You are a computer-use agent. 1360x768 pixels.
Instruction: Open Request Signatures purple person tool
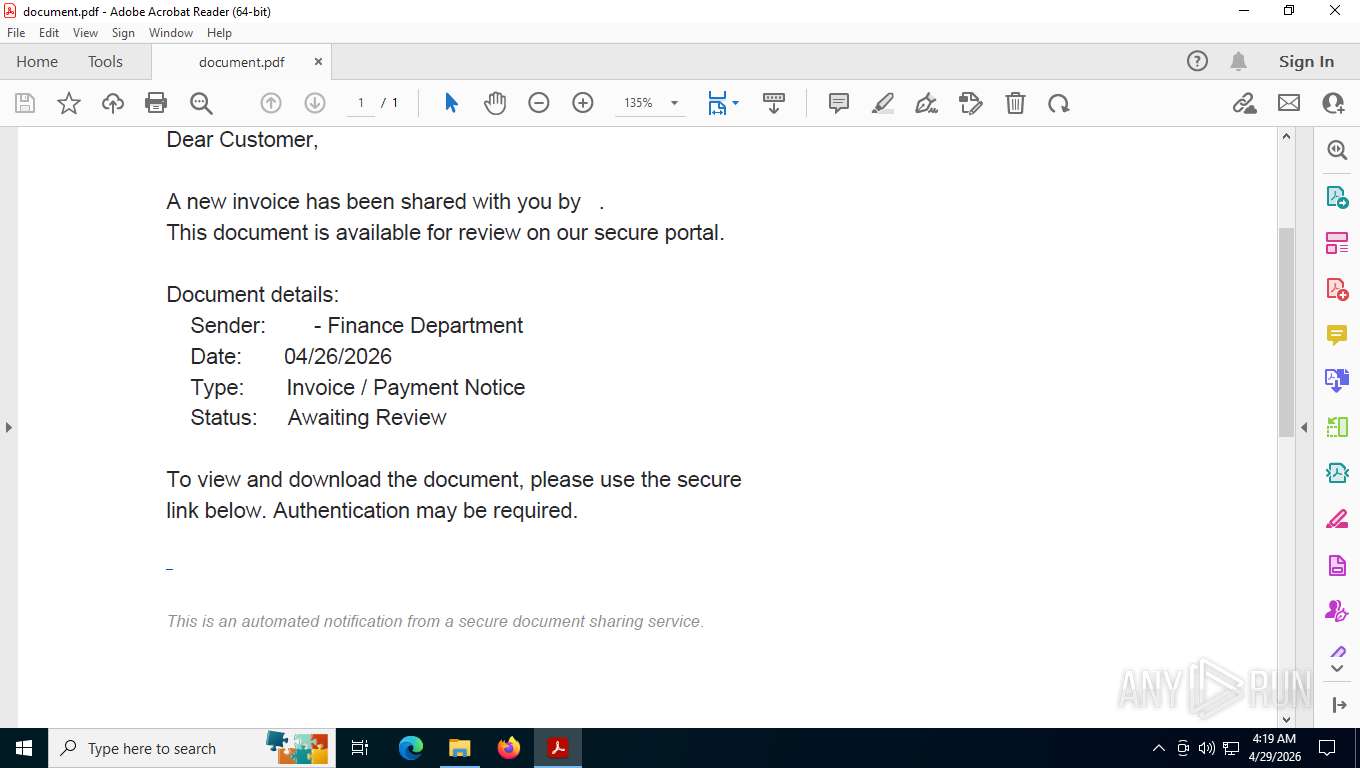tap(1337, 610)
